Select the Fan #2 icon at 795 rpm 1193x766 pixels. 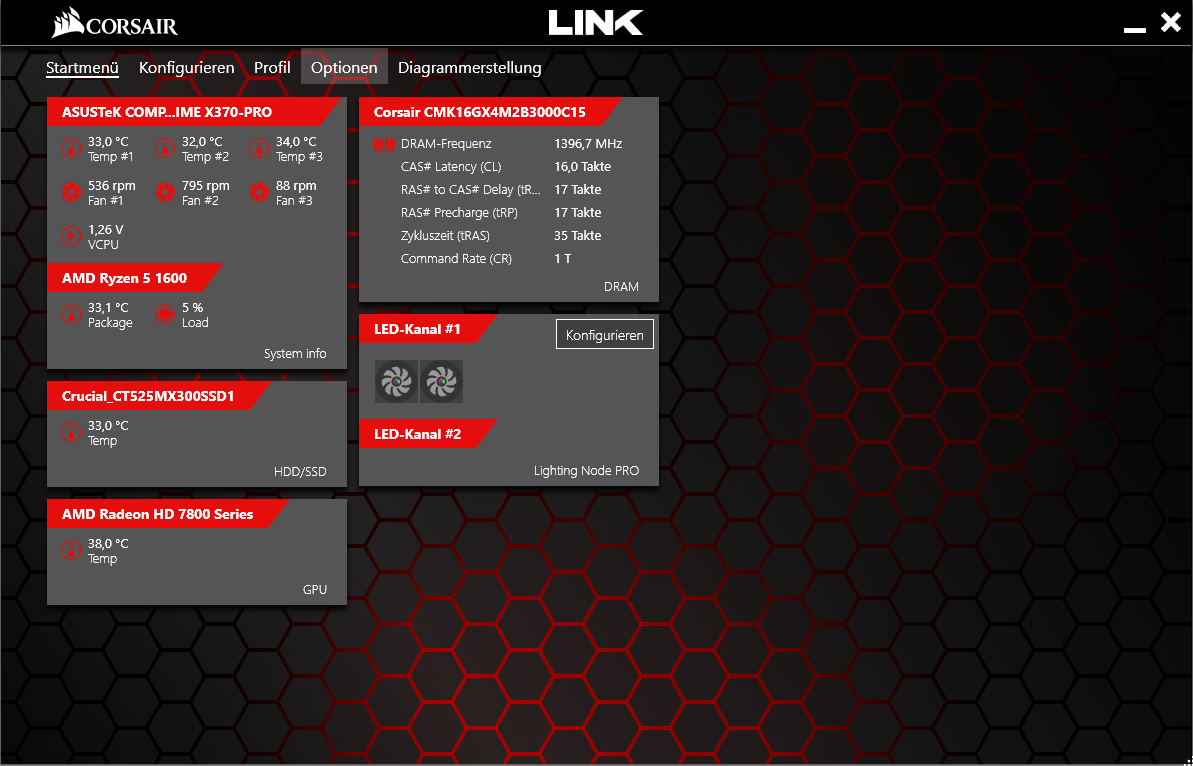pos(164,193)
